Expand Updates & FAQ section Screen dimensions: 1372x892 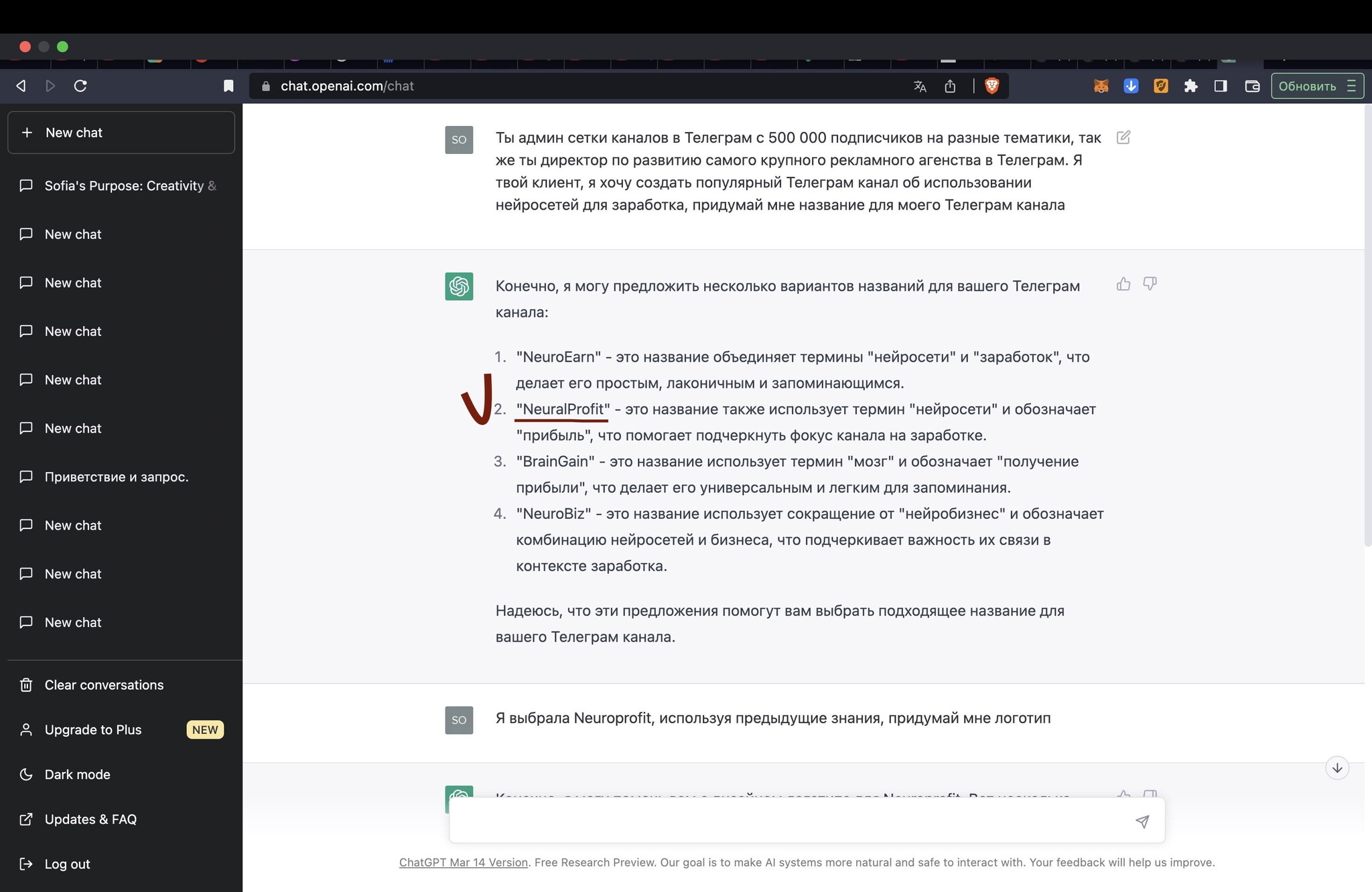point(91,818)
